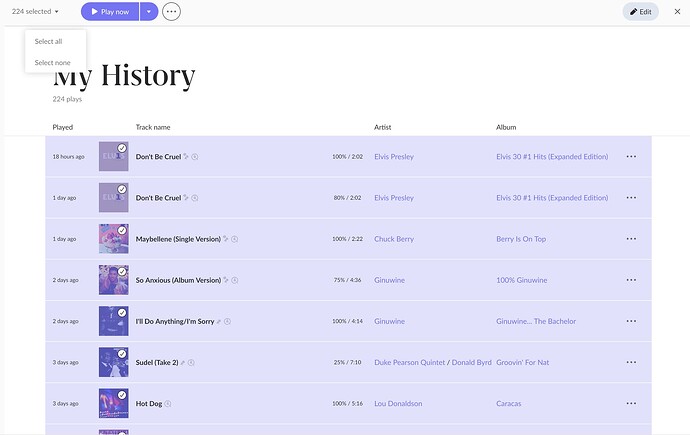Open three-dots menu for the Hot Dog row
Screen dimensions: 690x435
pos(631,403)
